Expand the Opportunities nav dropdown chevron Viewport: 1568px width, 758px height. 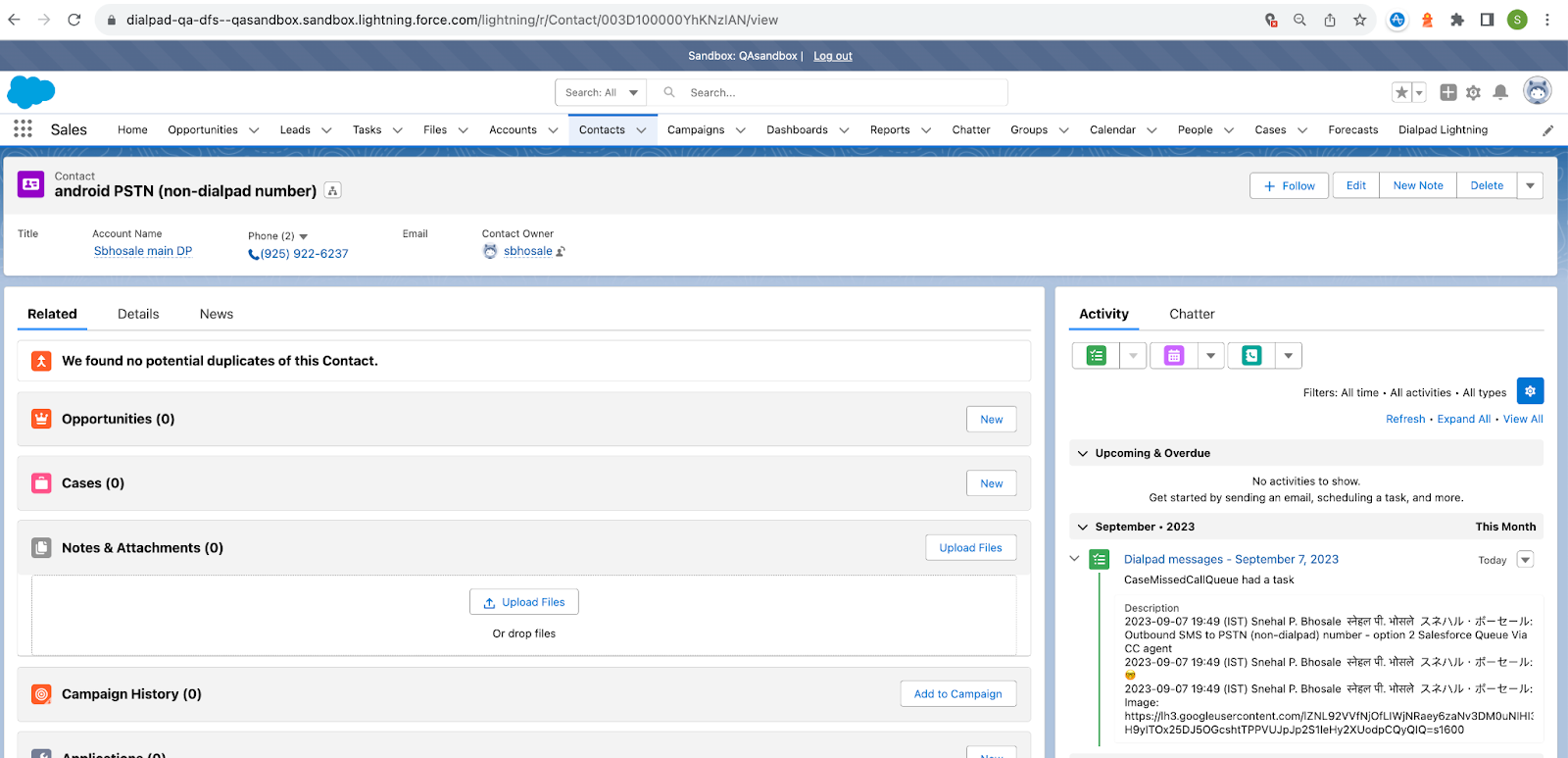click(254, 130)
